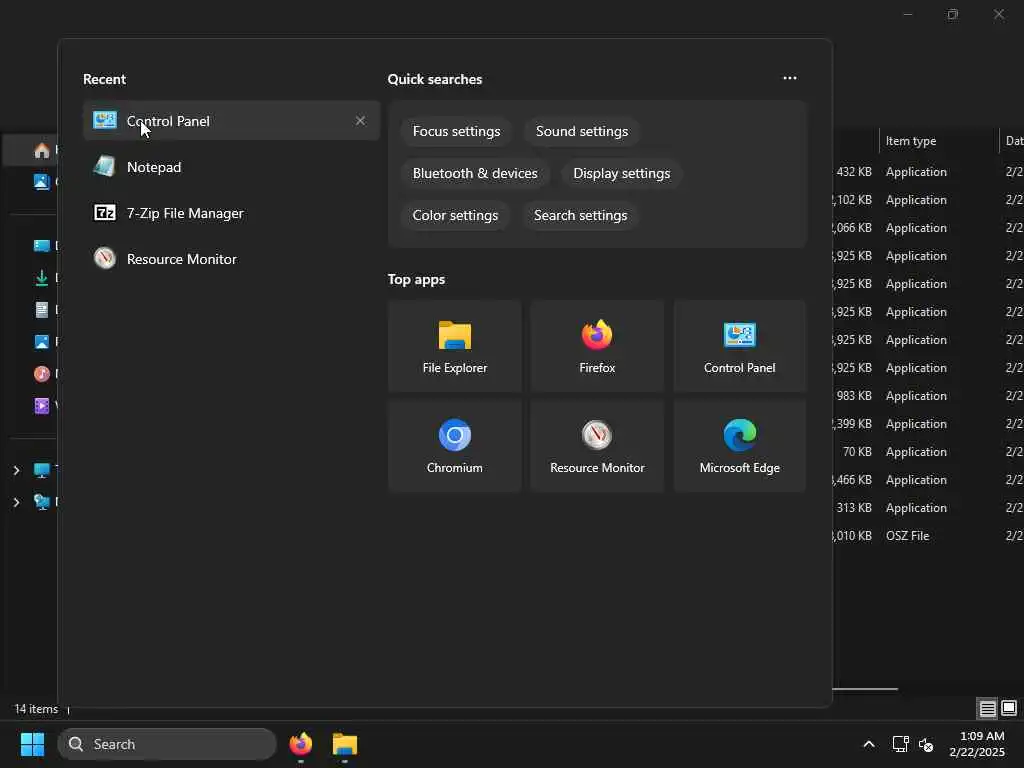Open Resource Monitor tile in Top apps
The image size is (1024, 768).
[x=597, y=446]
